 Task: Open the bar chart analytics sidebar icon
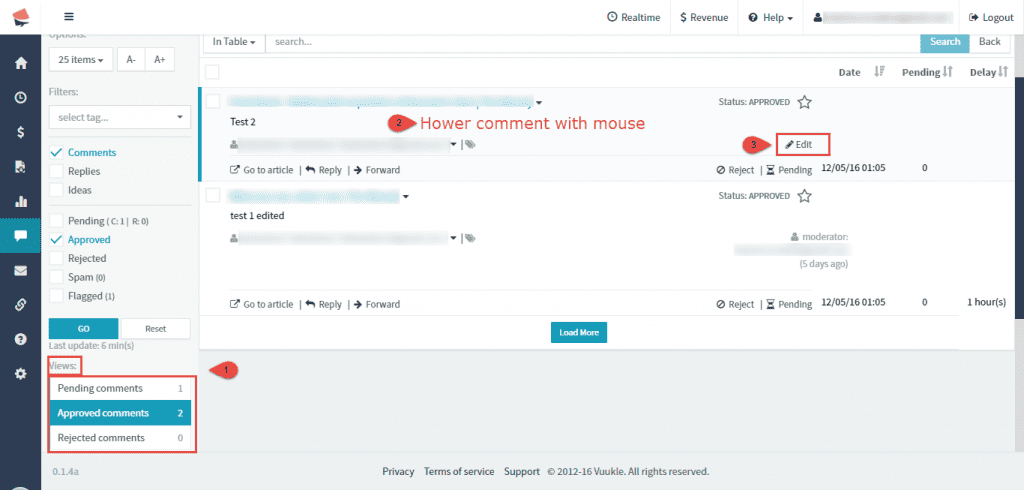click(20, 201)
